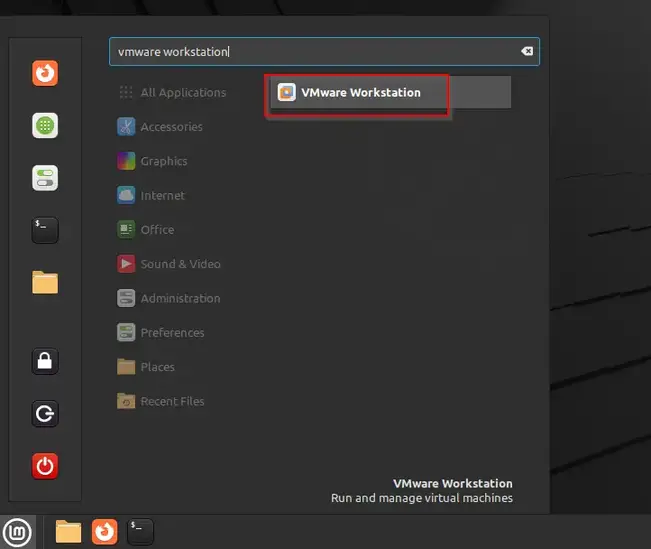Click the All Applications grid icon
The image size is (651, 549).
[x=126, y=92]
